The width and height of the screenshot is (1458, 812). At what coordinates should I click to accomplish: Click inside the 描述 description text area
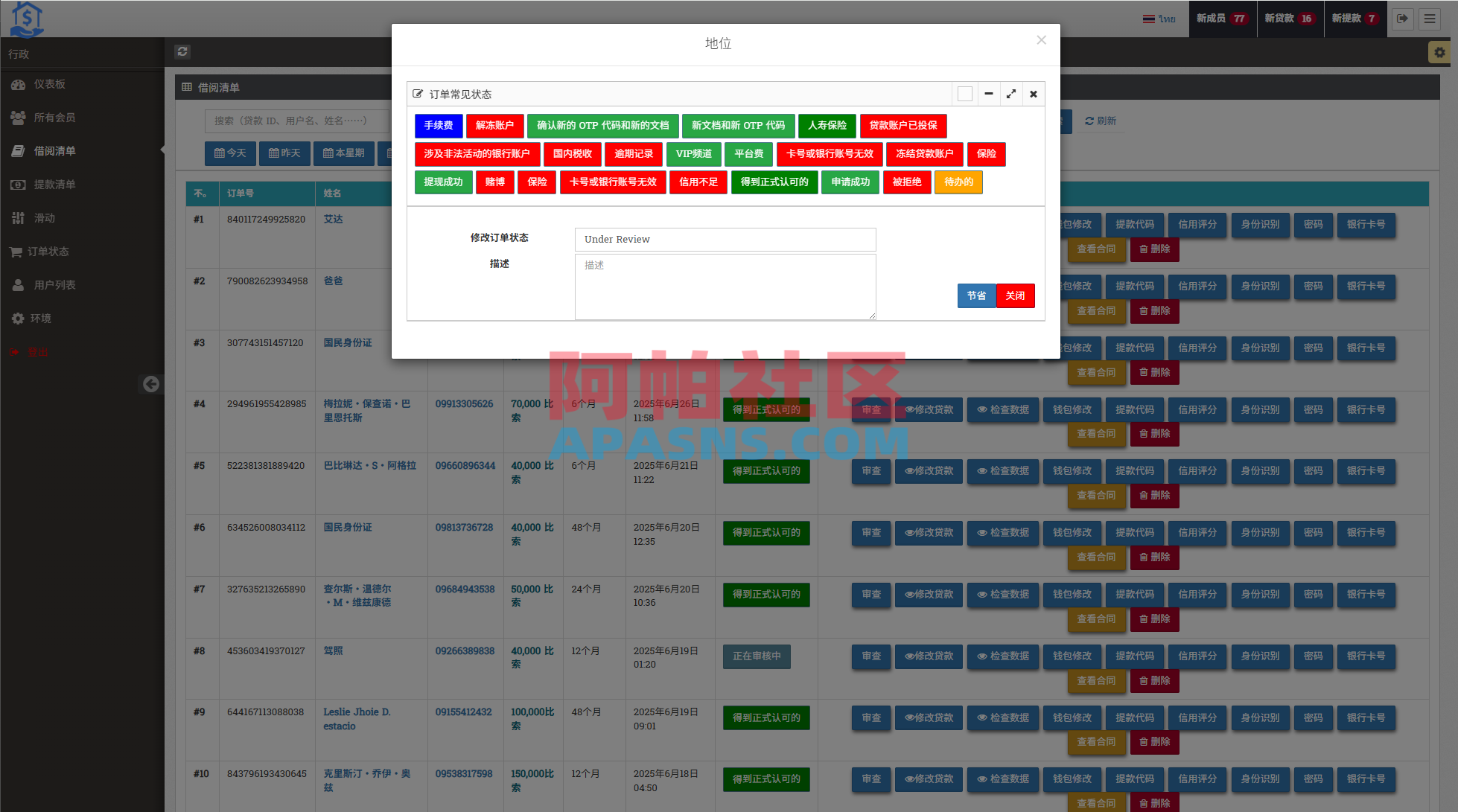(x=725, y=287)
